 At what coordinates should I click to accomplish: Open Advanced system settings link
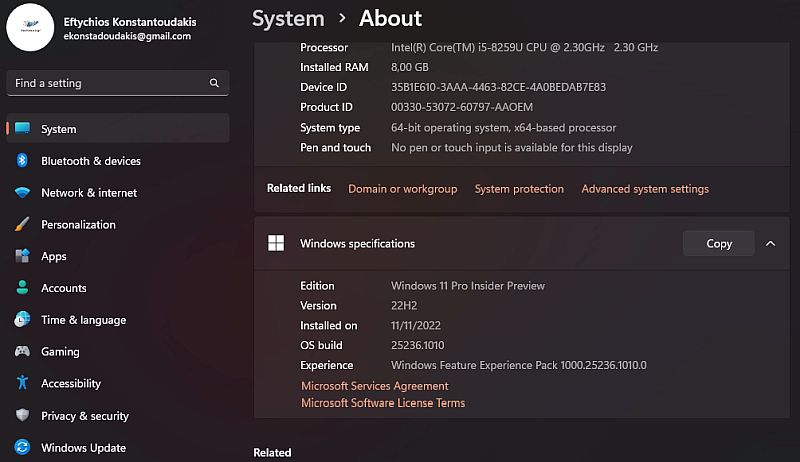[645, 189]
